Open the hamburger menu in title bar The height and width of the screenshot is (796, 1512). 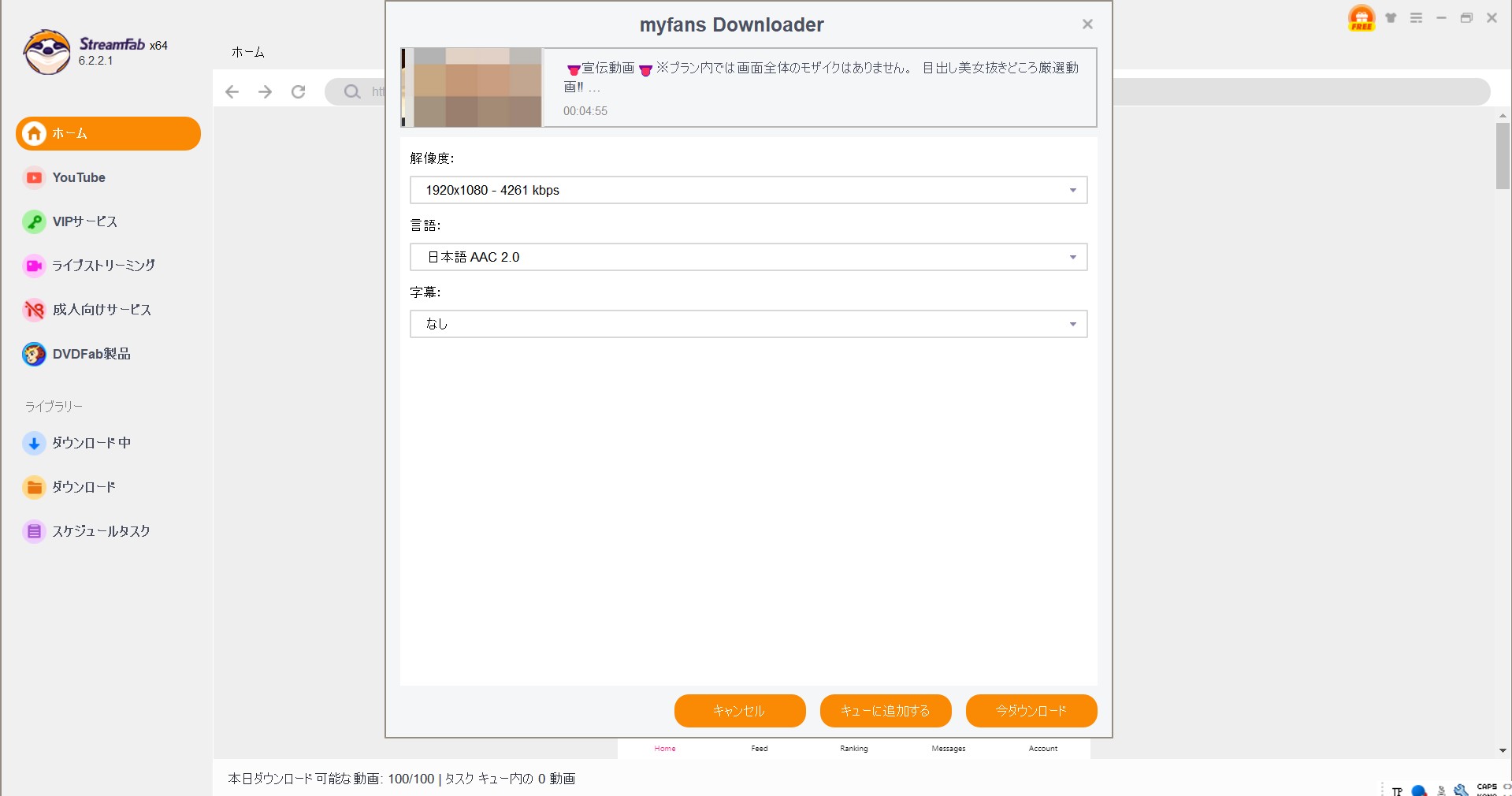click(x=1416, y=17)
